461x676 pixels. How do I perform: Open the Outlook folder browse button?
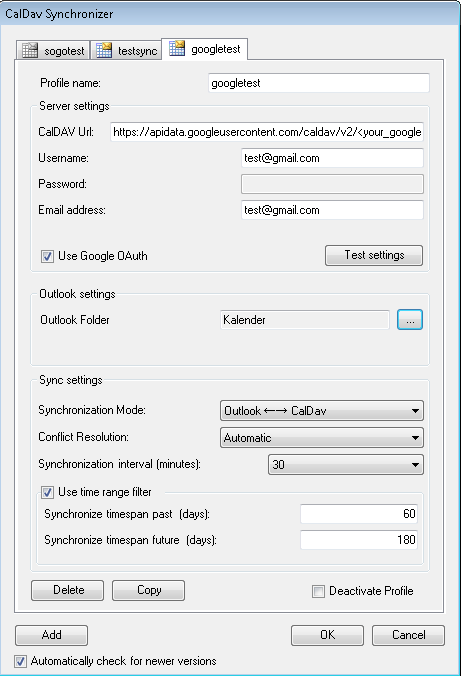point(410,320)
